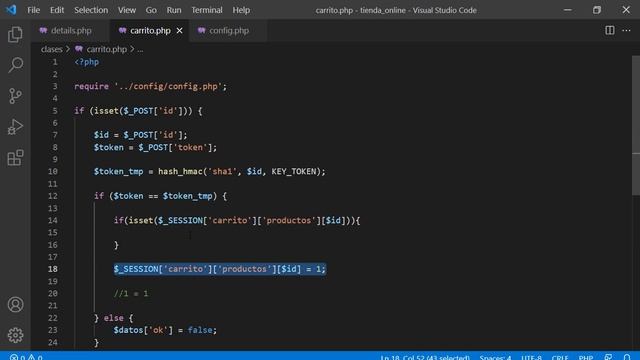Screen dimensions: 640x360
Task: Open the Terminal menu
Action: (207, 10)
